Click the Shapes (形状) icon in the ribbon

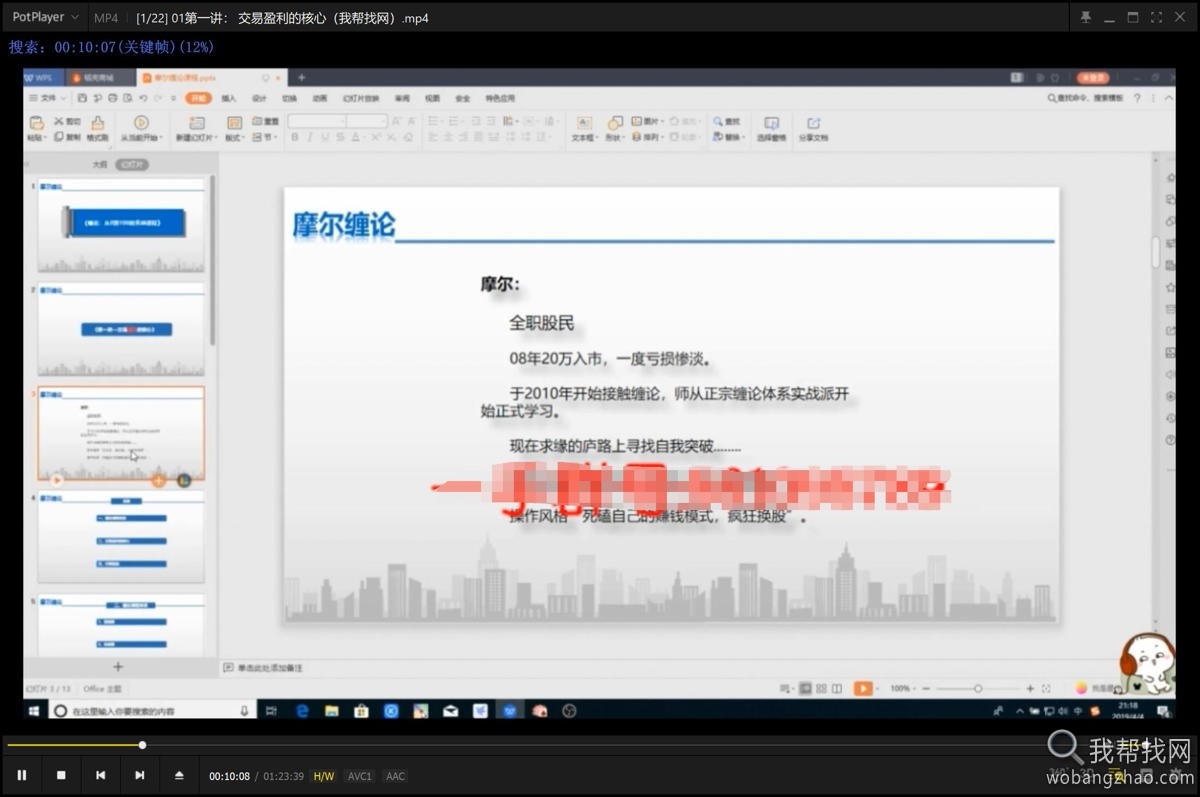(x=614, y=122)
